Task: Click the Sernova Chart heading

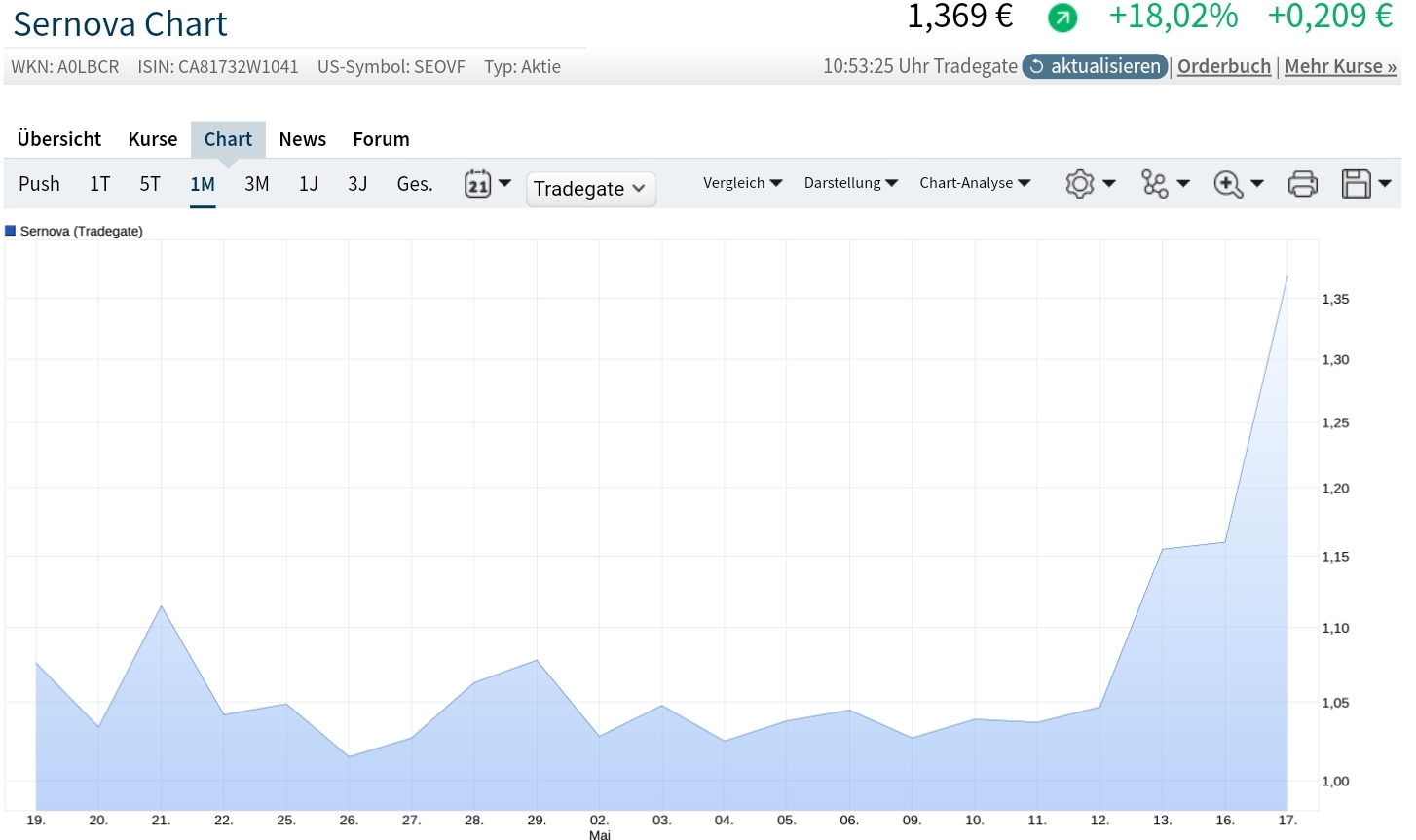Action: [120, 23]
